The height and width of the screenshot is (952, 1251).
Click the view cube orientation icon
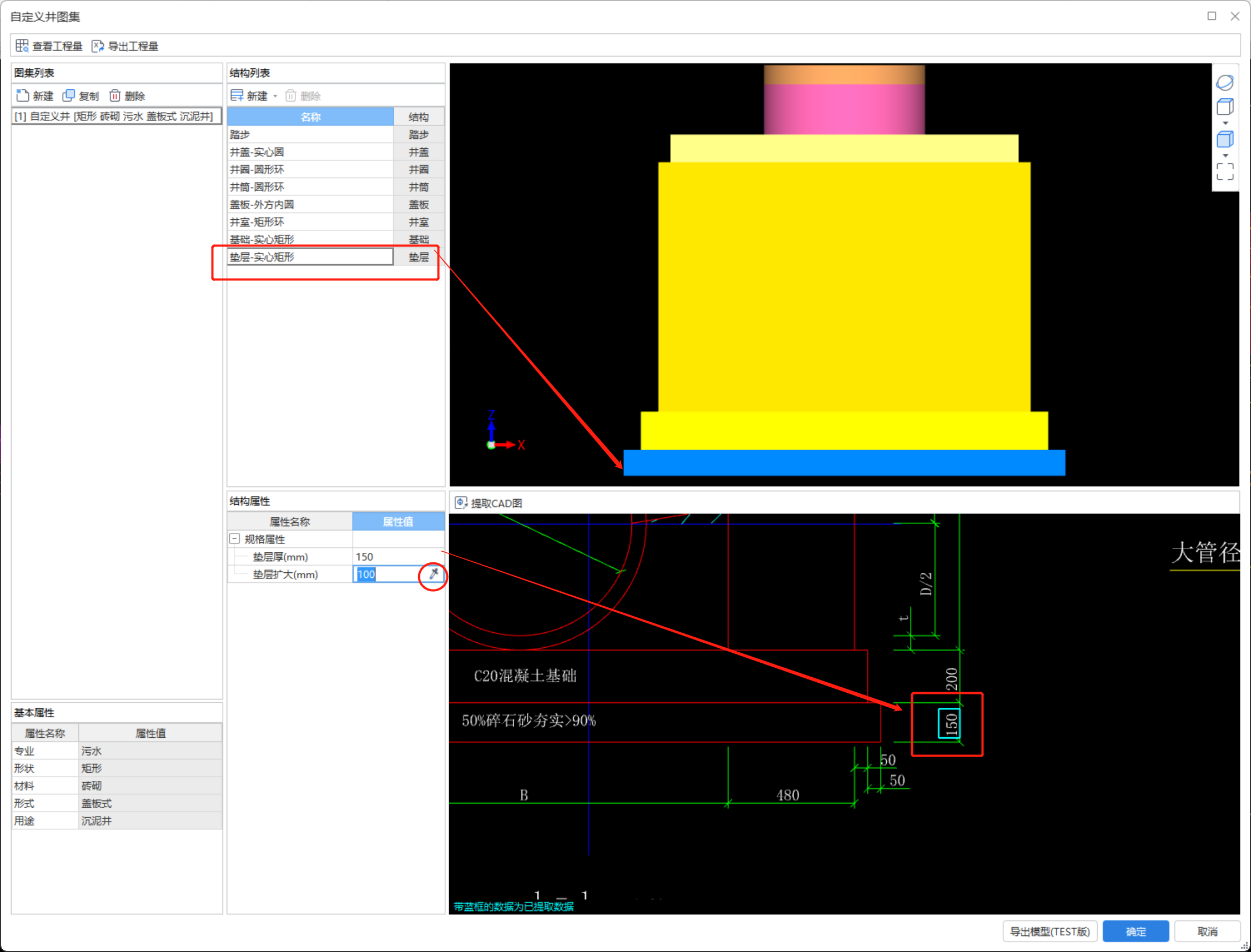click(1224, 107)
